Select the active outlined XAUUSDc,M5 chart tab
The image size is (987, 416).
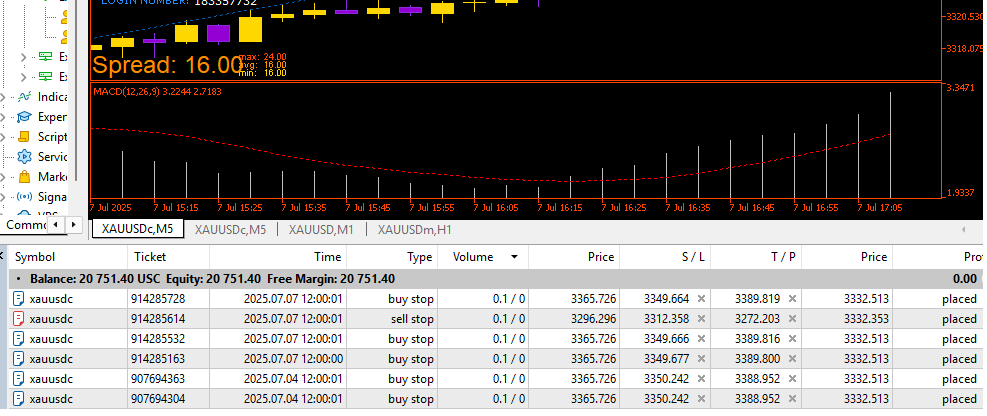click(138, 229)
